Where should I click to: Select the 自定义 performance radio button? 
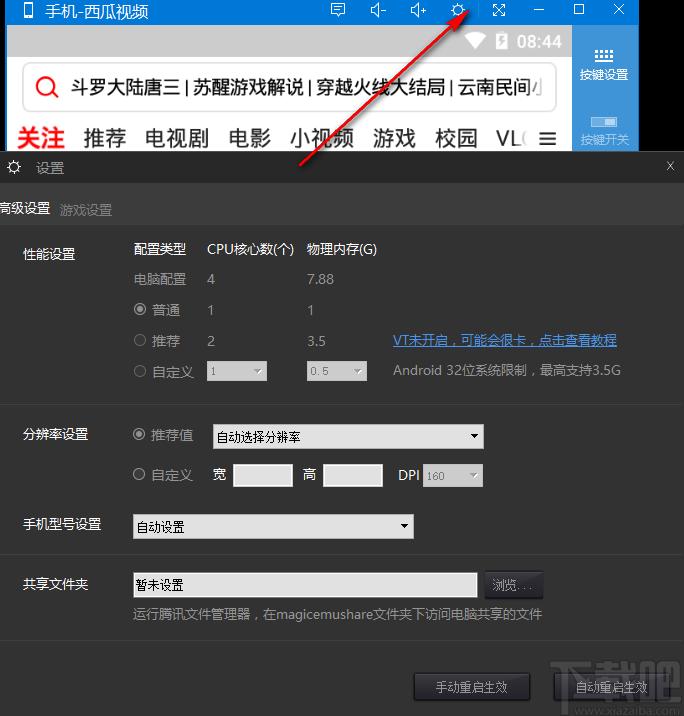click(140, 371)
